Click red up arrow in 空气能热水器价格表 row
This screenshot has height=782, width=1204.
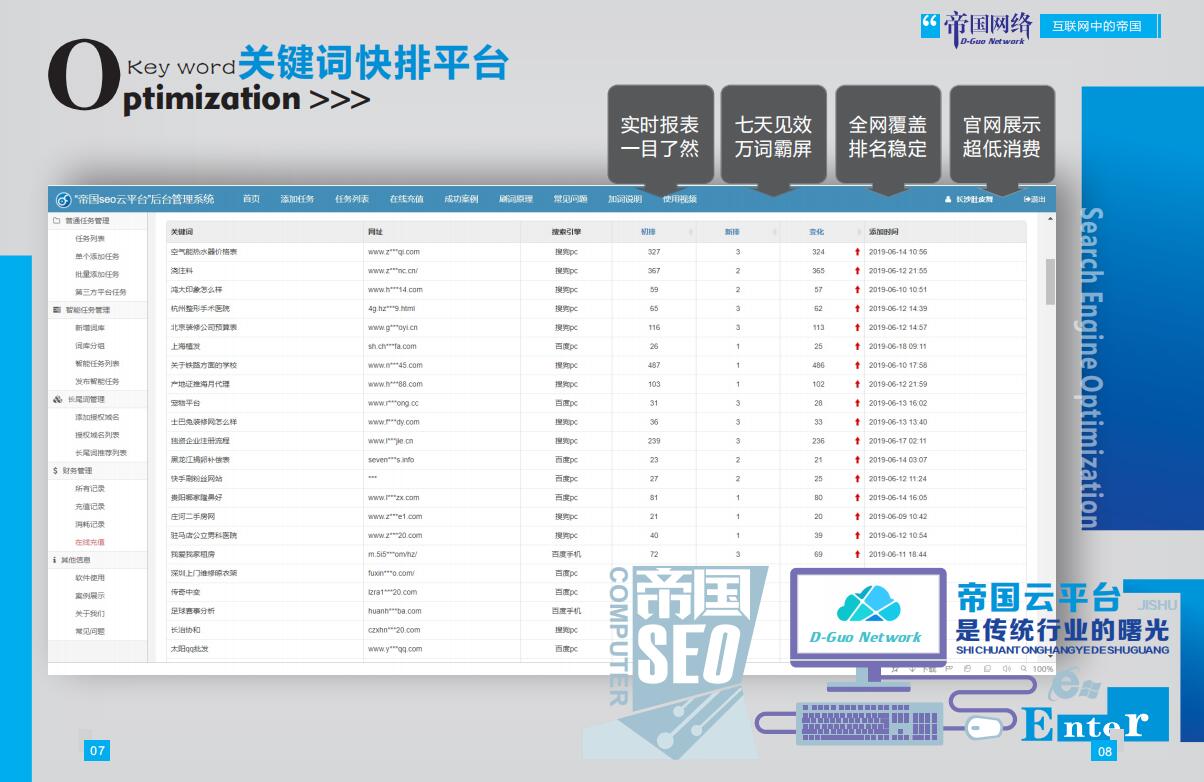tap(857, 252)
